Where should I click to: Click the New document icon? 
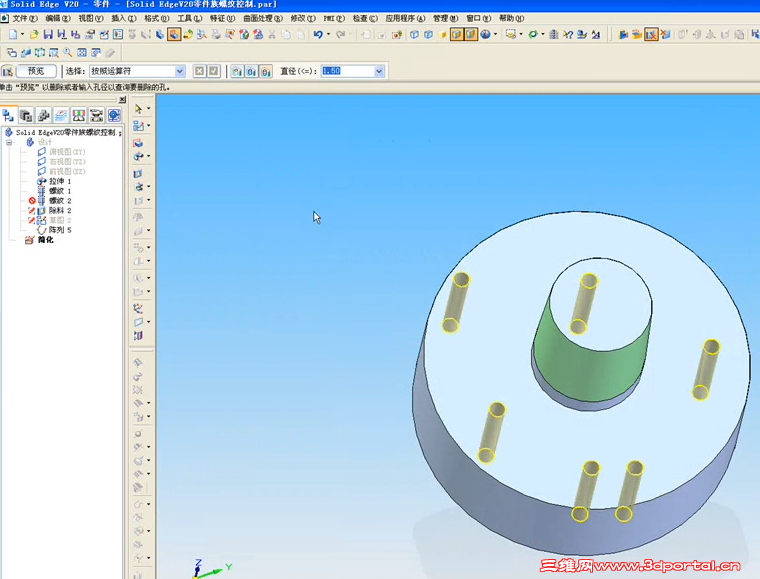tap(13, 34)
